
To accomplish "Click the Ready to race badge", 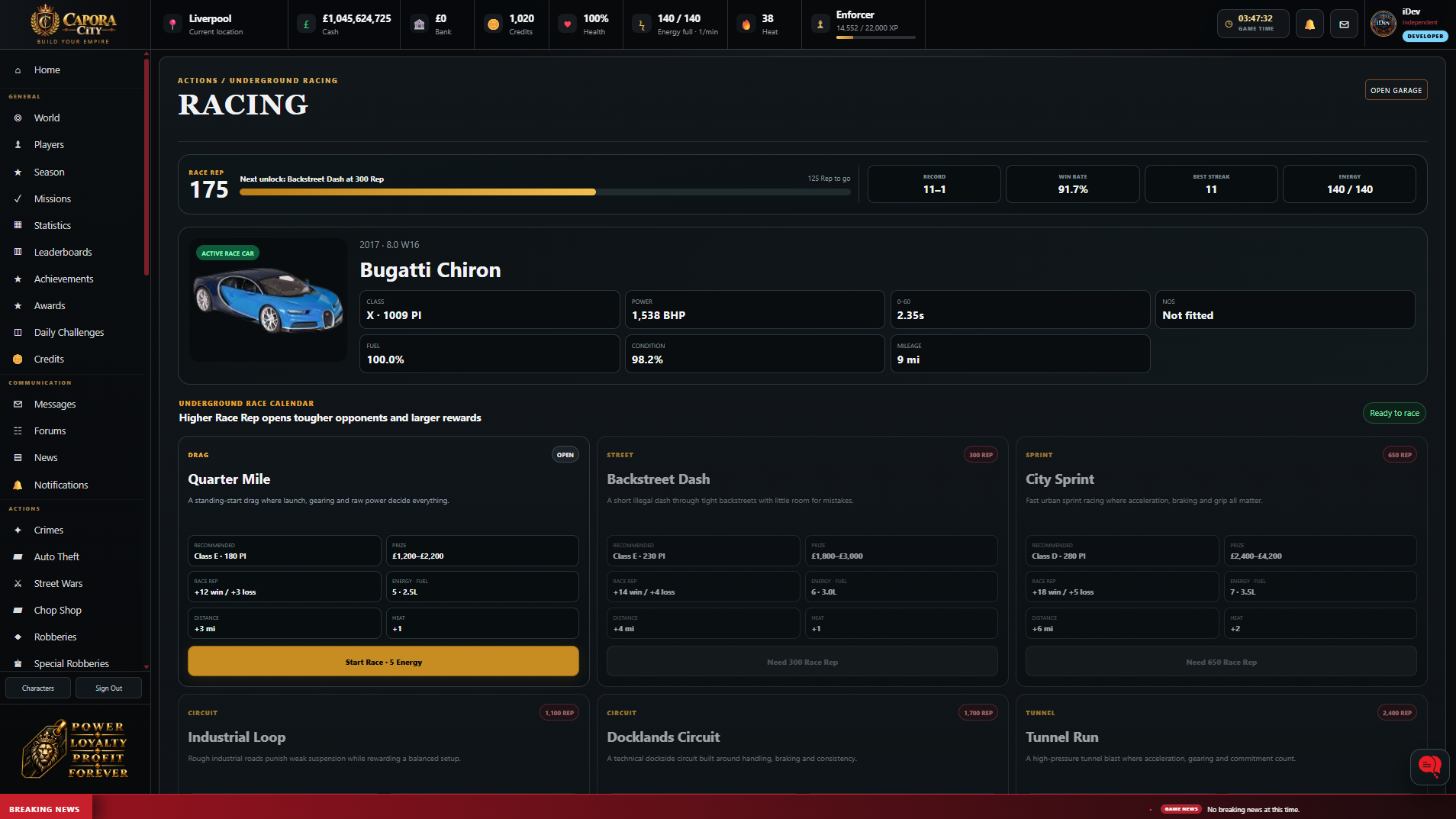I will 1394,414.
